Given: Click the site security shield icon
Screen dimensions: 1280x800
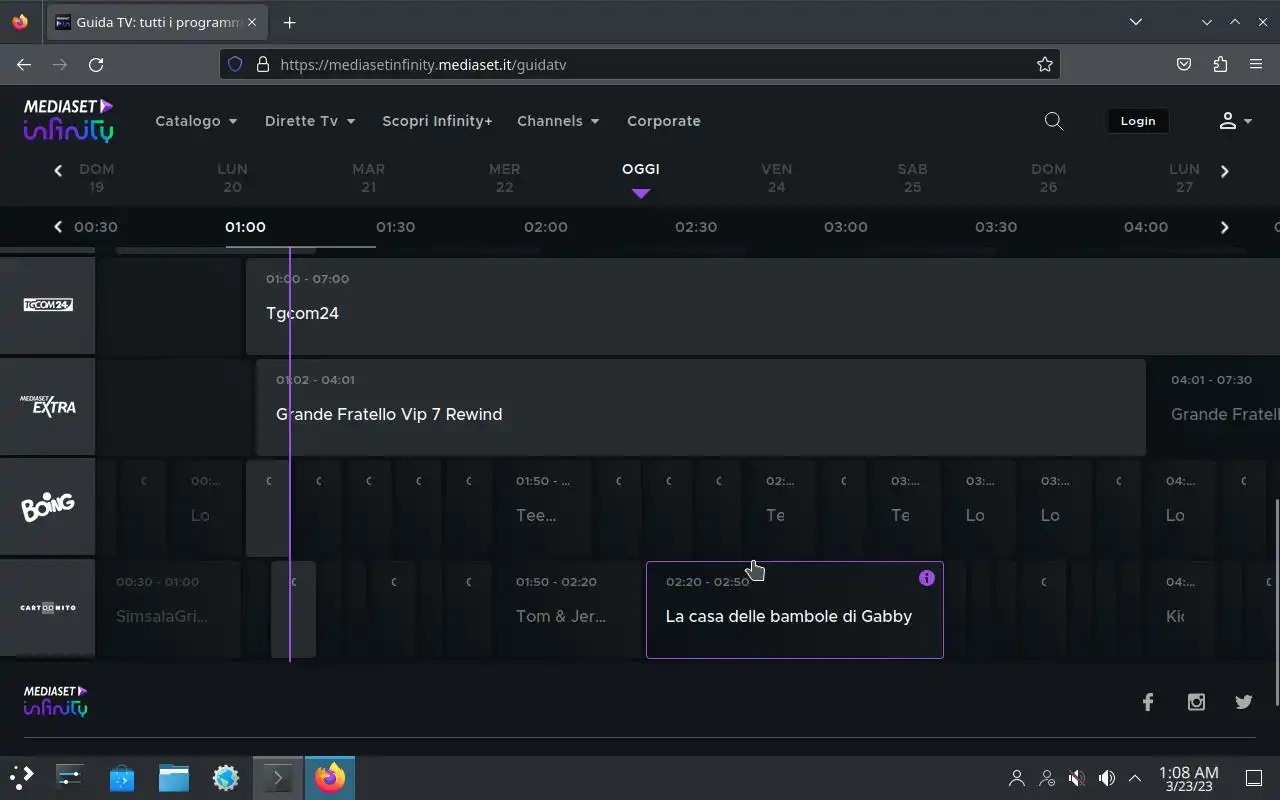Looking at the screenshot, I should click(x=235, y=64).
